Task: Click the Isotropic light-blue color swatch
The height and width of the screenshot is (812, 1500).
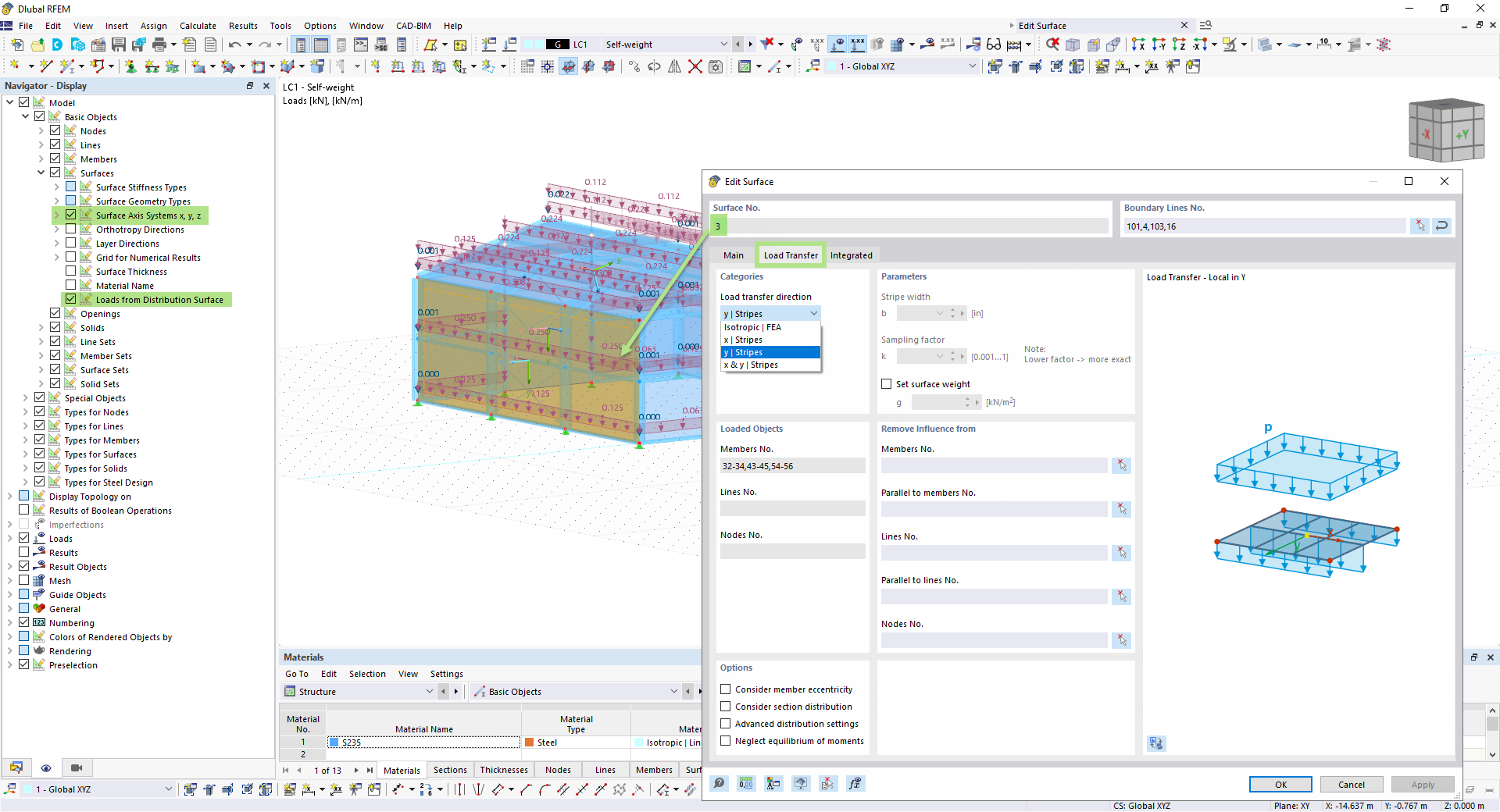Action: click(x=639, y=743)
